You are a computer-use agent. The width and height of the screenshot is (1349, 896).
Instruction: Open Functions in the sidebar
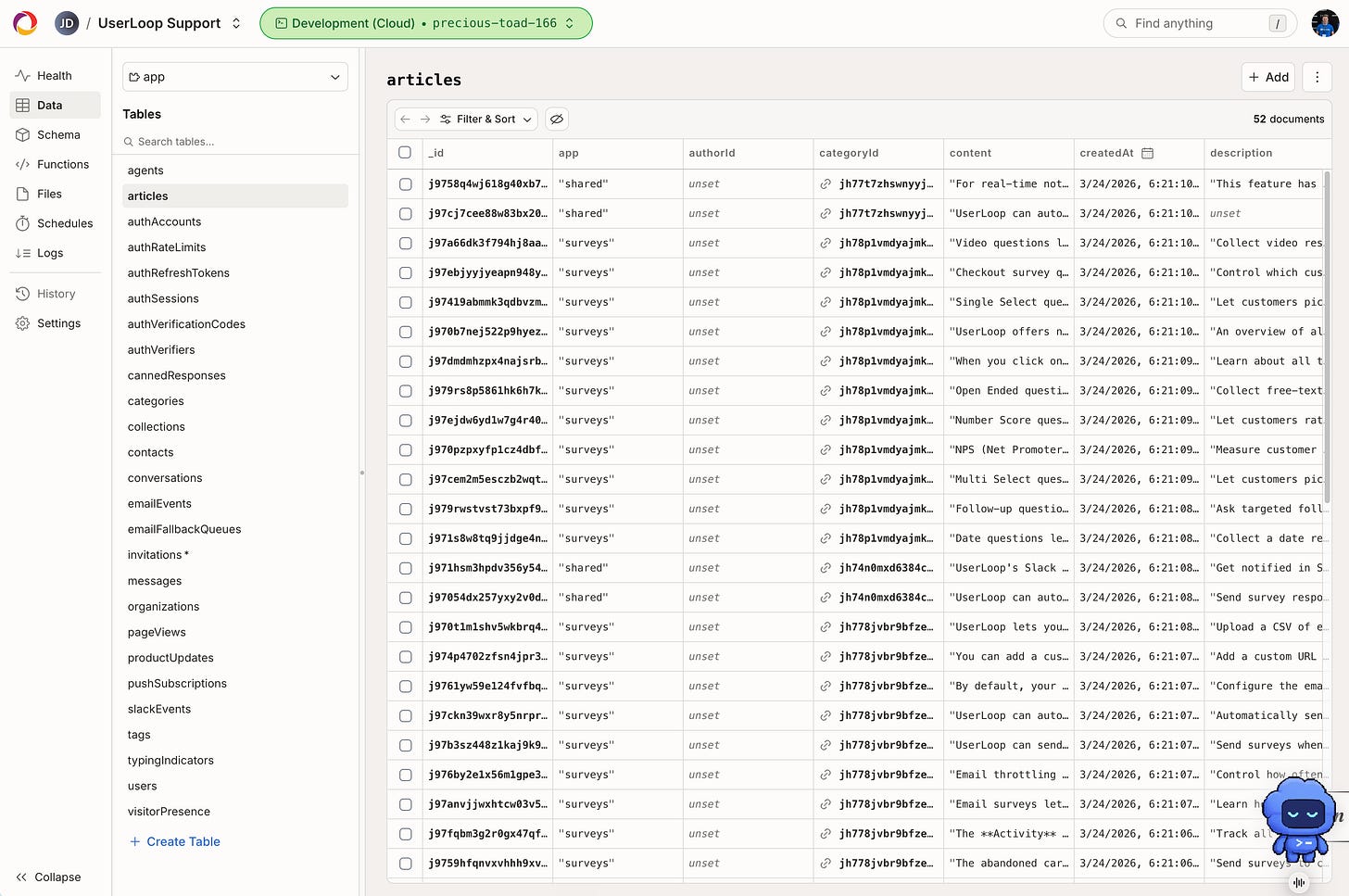(55, 165)
